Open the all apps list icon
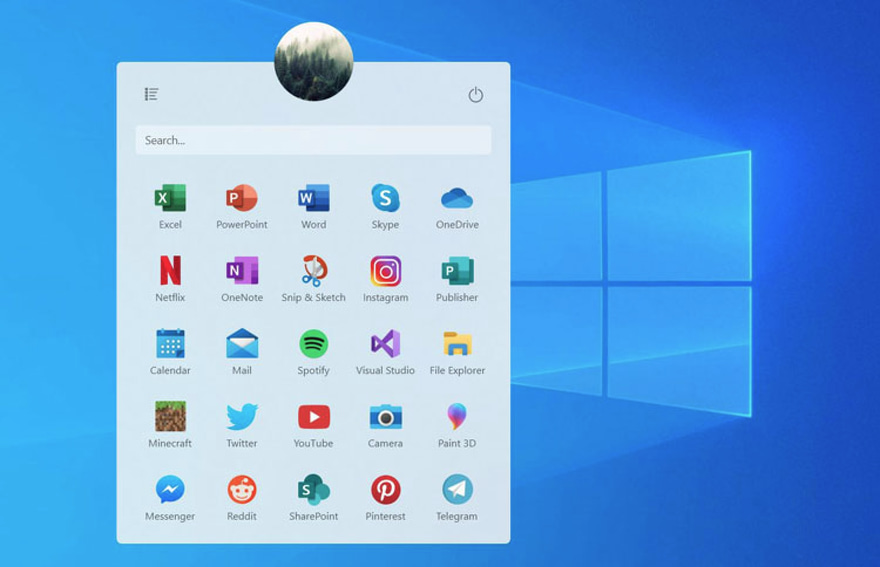 (151, 94)
